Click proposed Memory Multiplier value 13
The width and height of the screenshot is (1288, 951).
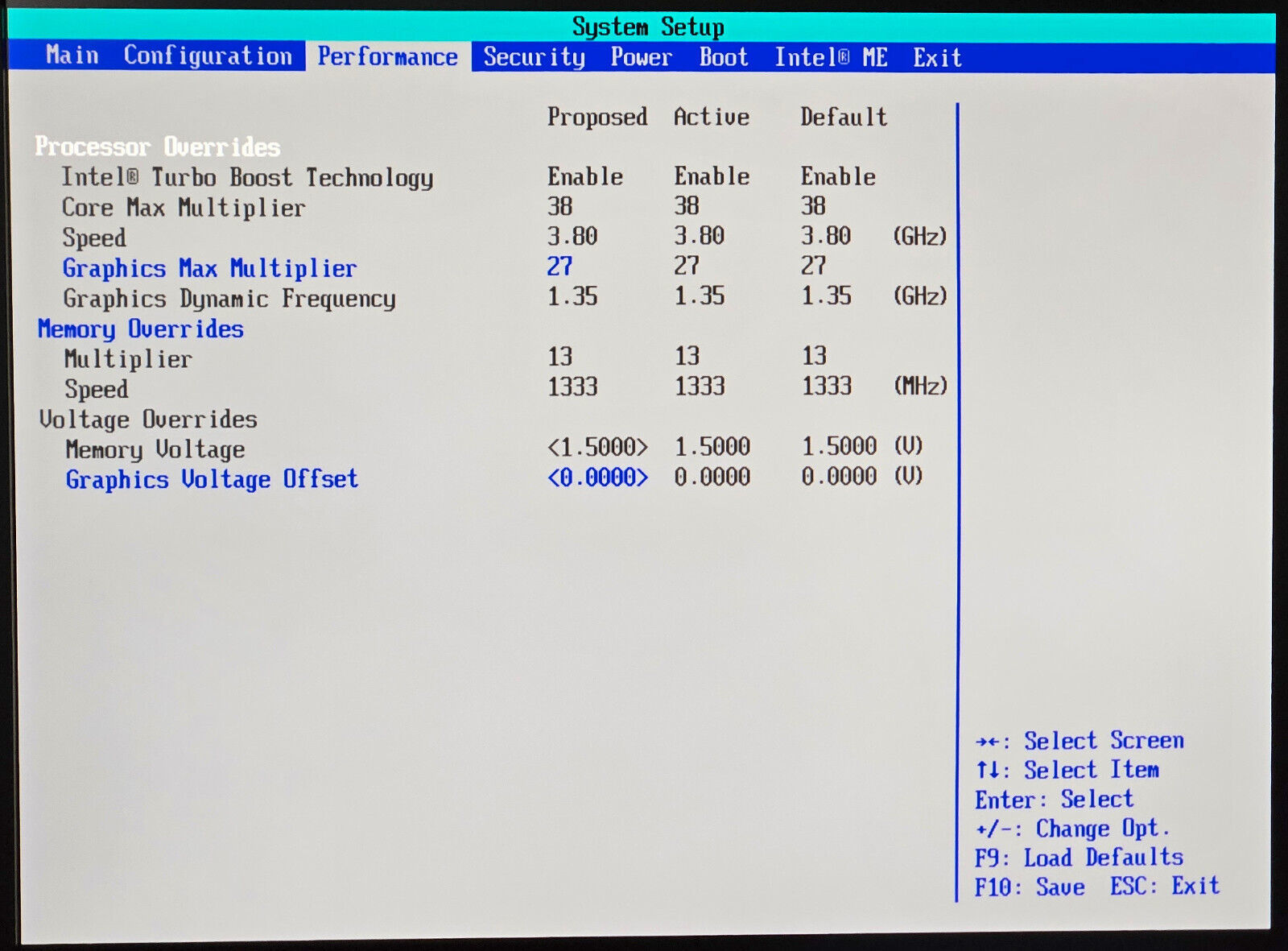(560, 356)
